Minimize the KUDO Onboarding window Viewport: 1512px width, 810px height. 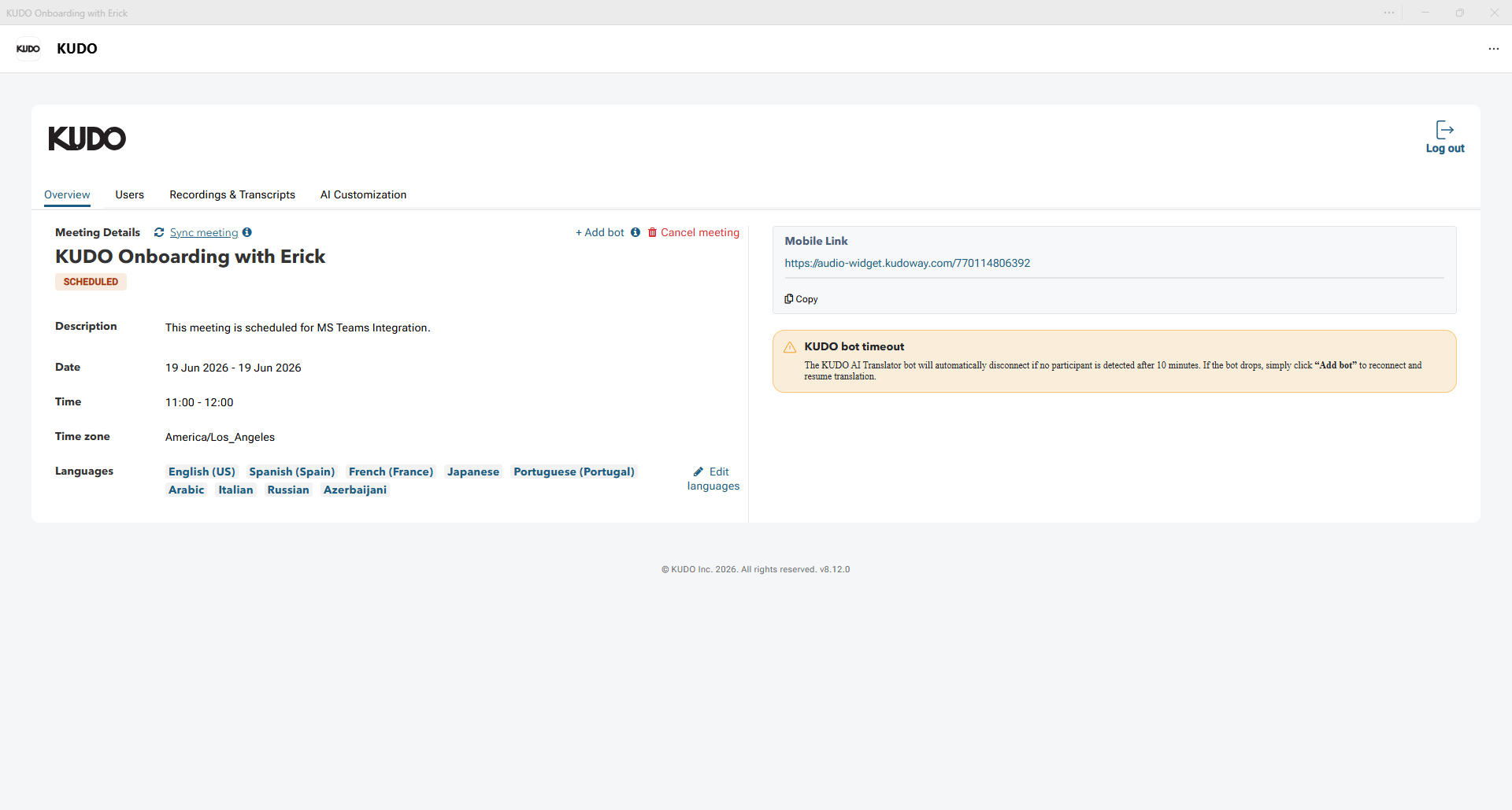1425,13
